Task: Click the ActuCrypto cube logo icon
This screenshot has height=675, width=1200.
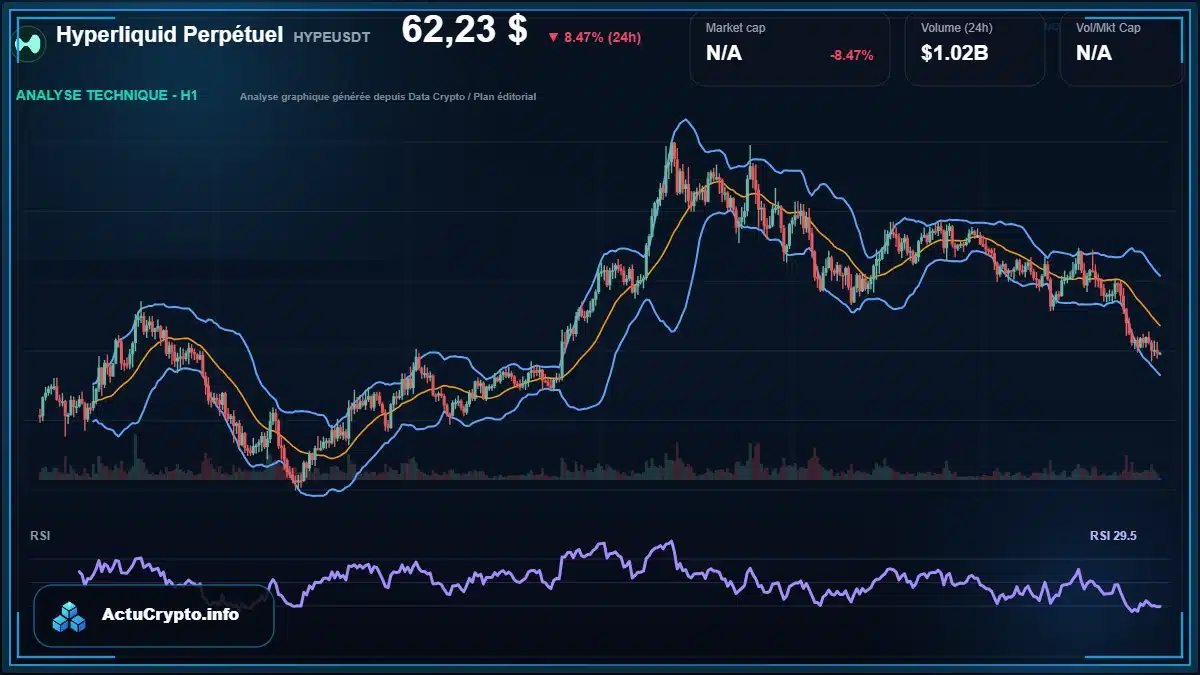Action: coord(70,616)
